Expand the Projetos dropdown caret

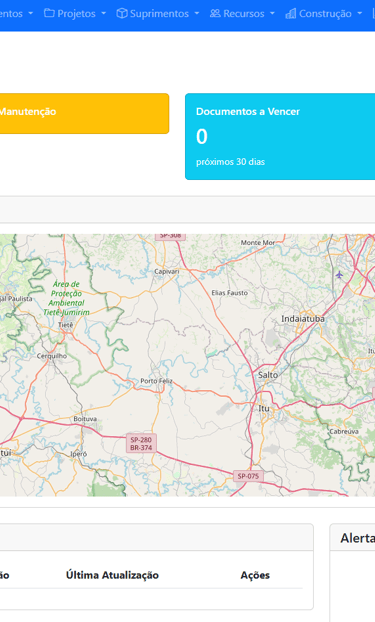(104, 13)
